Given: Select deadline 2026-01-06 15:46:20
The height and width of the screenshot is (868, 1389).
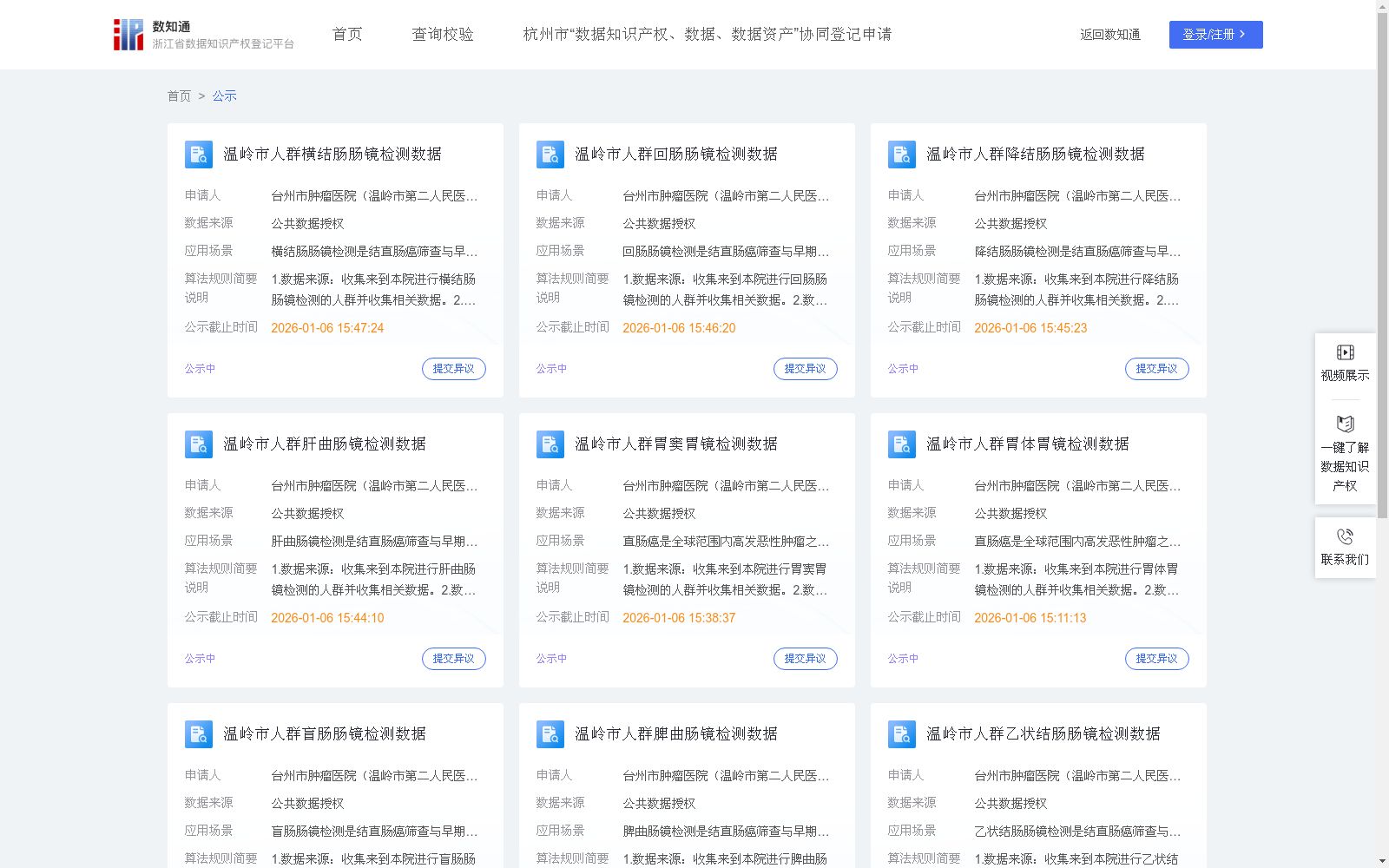Looking at the screenshot, I should [x=679, y=328].
